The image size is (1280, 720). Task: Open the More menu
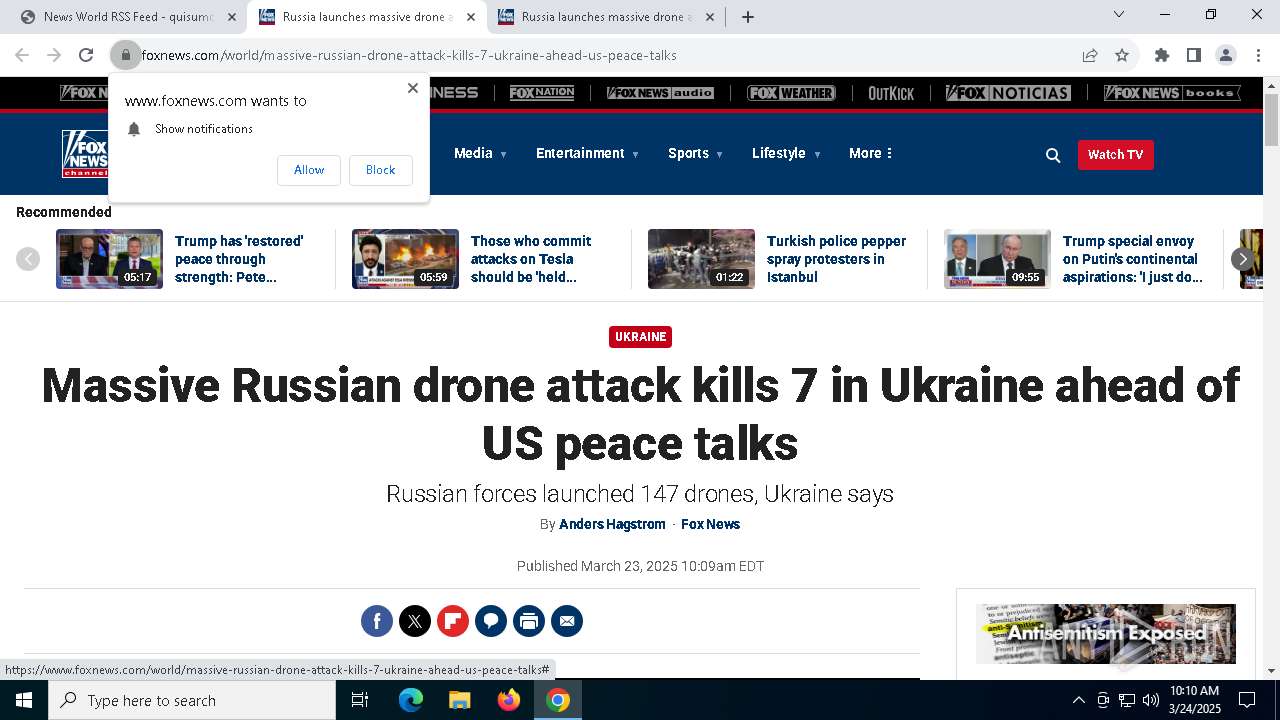pos(870,153)
